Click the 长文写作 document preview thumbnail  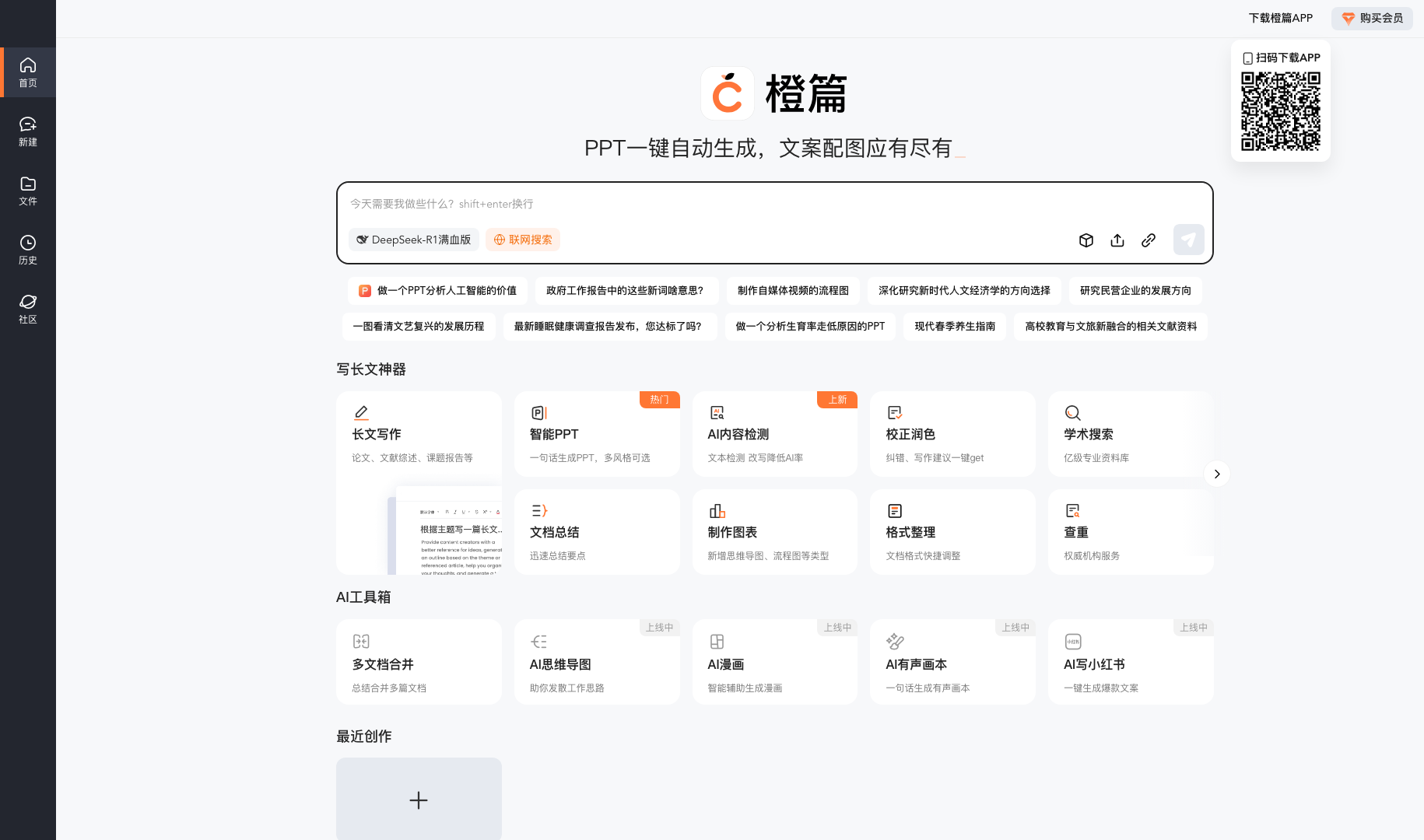[445, 530]
